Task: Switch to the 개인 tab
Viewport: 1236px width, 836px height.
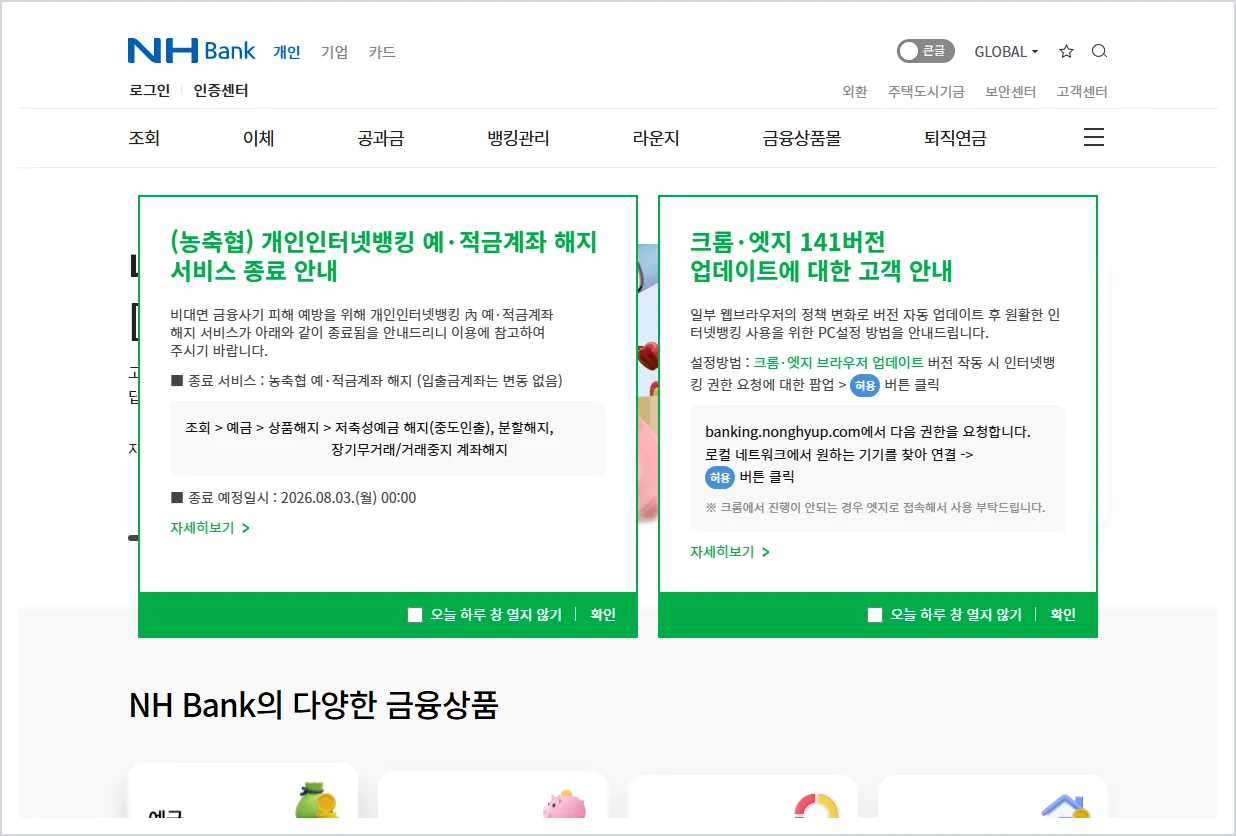Action: 287,52
